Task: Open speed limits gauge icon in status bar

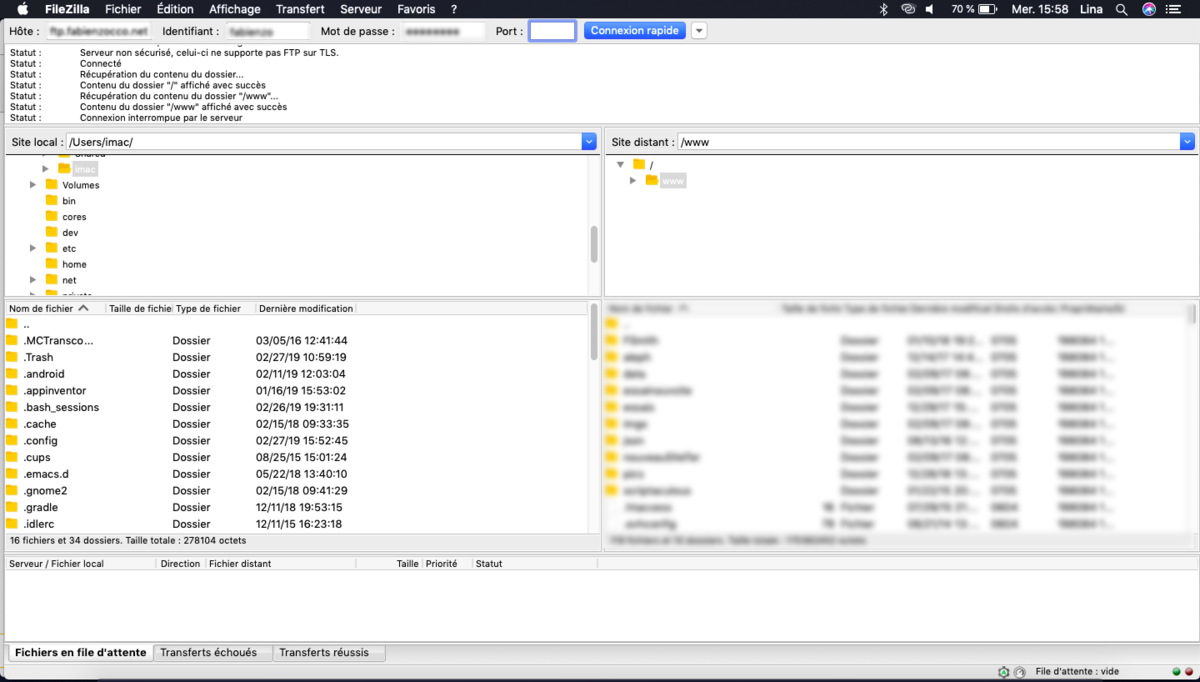Action: click(x=1019, y=672)
